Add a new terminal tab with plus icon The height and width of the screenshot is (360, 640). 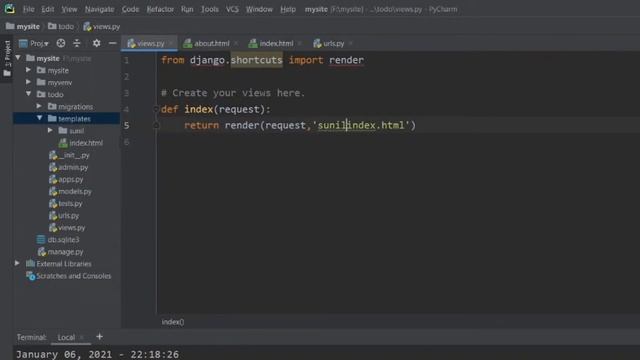coord(99,337)
